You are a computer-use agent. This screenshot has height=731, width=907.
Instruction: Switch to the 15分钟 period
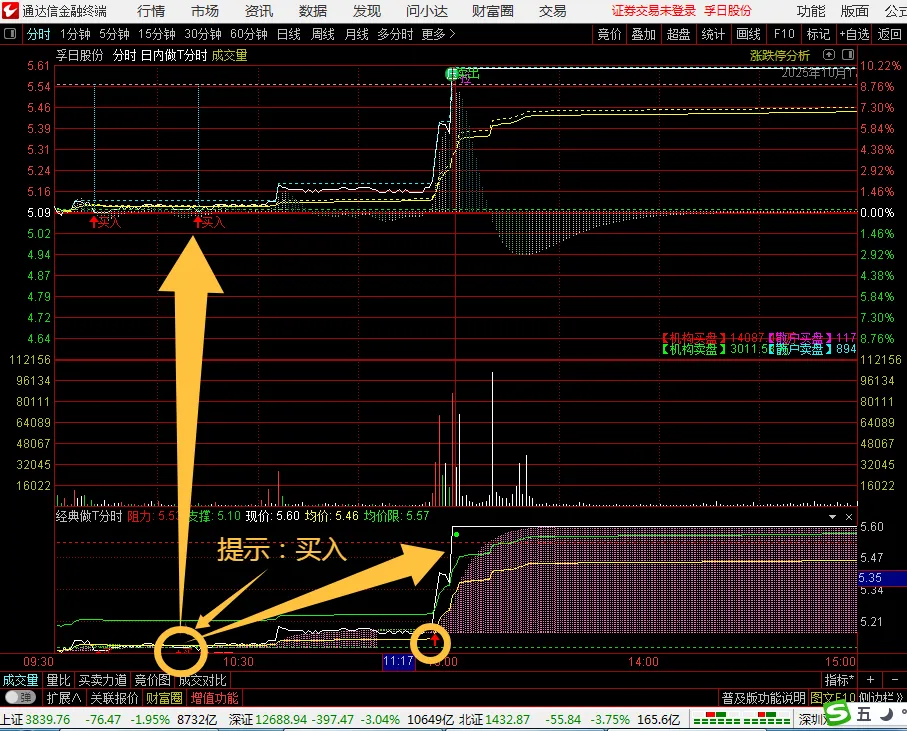point(157,34)
